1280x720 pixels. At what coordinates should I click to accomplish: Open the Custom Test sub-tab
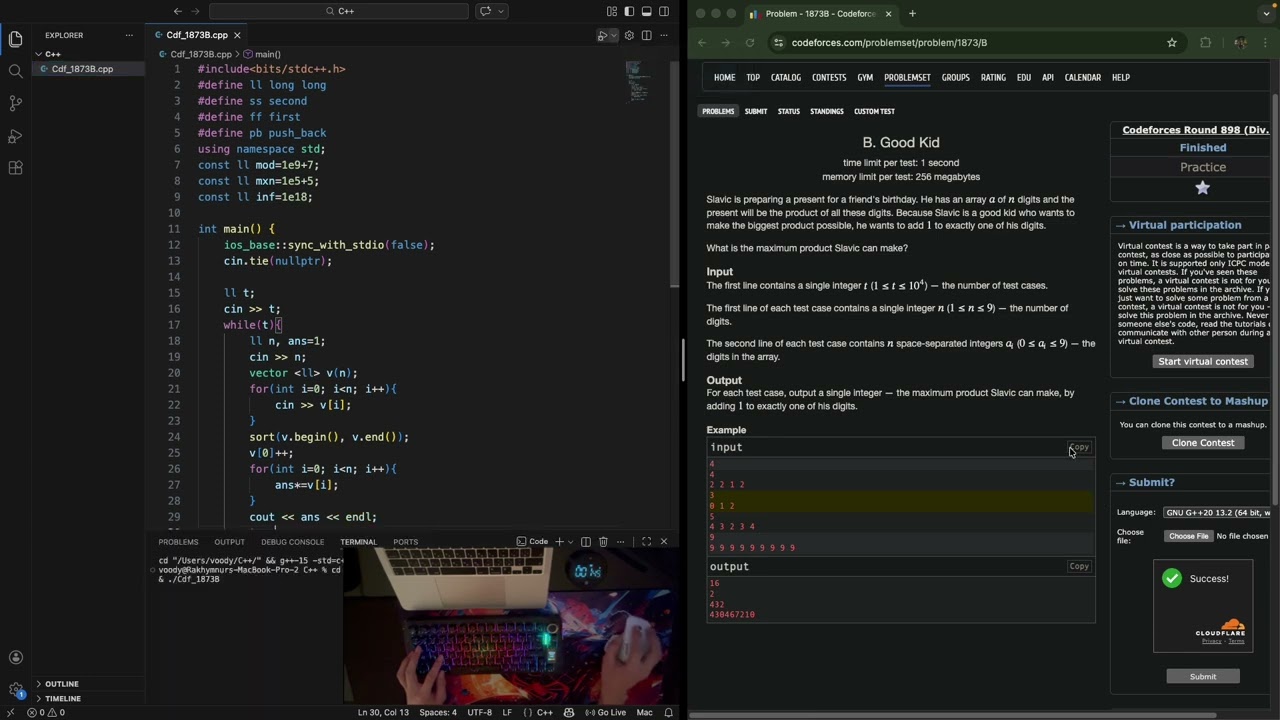(x=874, y=111)
